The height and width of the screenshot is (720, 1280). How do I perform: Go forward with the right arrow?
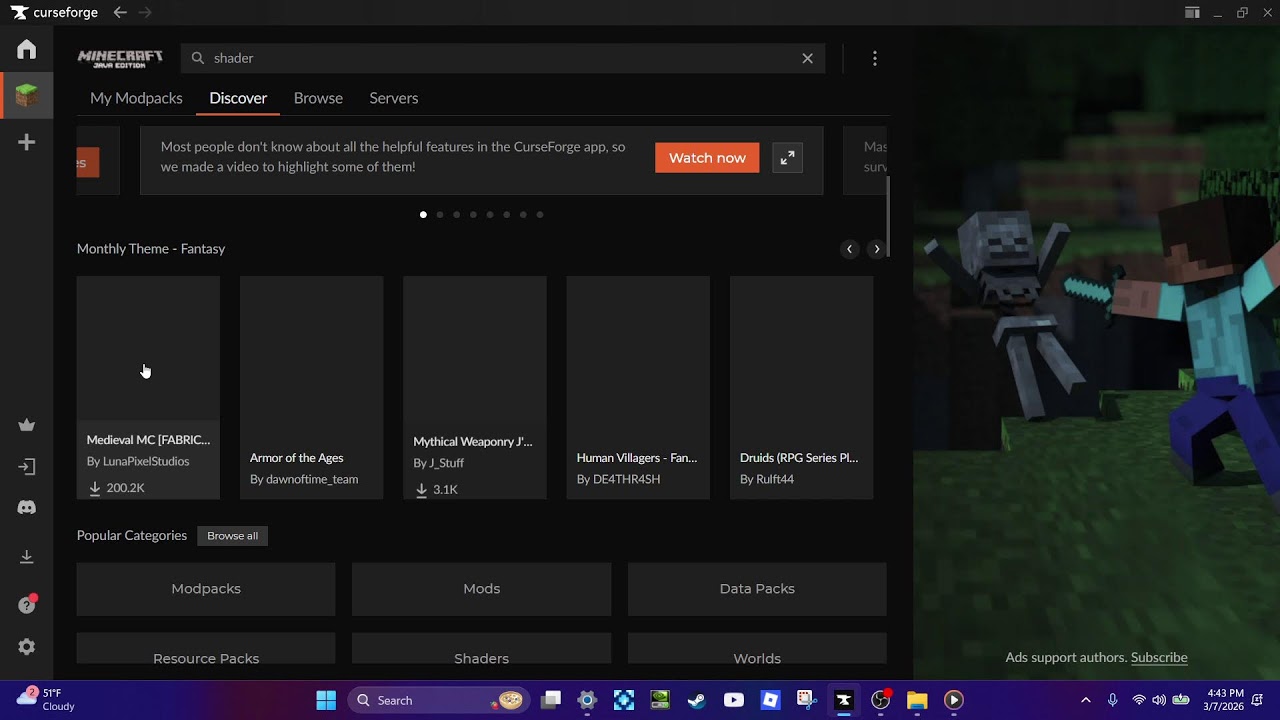[145, 13]
